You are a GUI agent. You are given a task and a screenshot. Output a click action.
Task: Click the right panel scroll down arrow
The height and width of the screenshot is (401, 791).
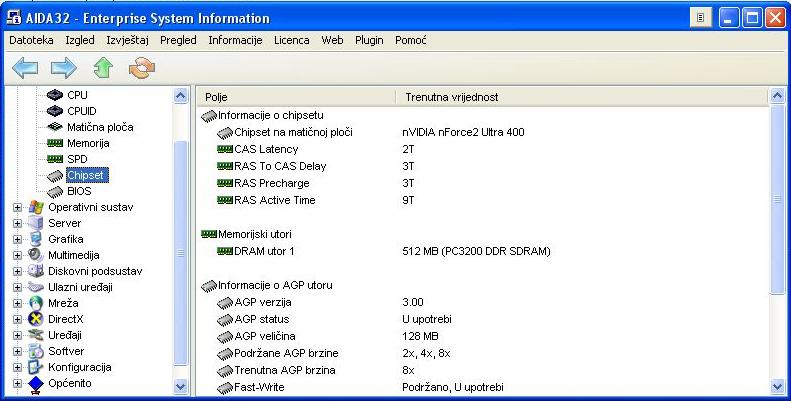coord(777,386)
